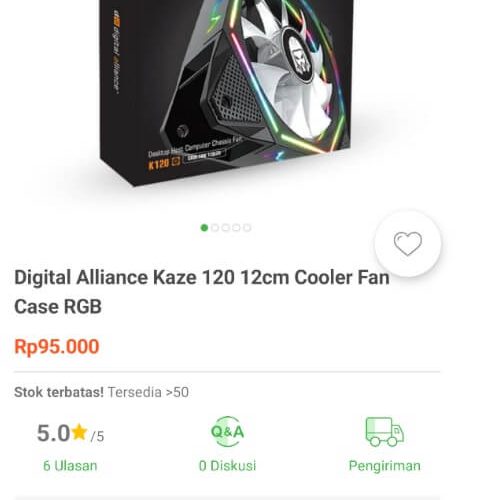
Task: Open the Q&A discussion icon
Action: tap(228, 431)
